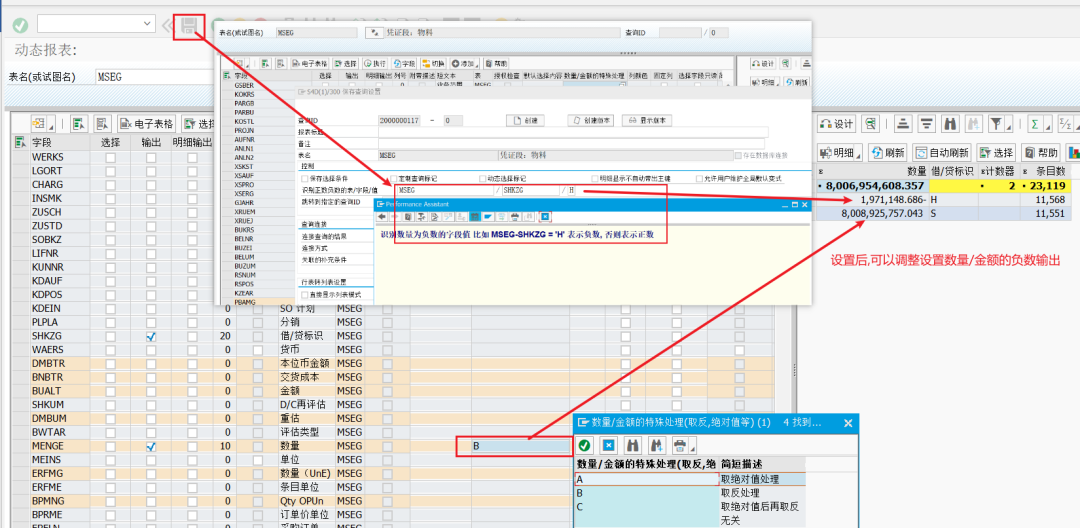1080x528 pixels.
Task: Select the result cell 1,971,148.686-
Action: pyautogui.click(x=873, y=199)
